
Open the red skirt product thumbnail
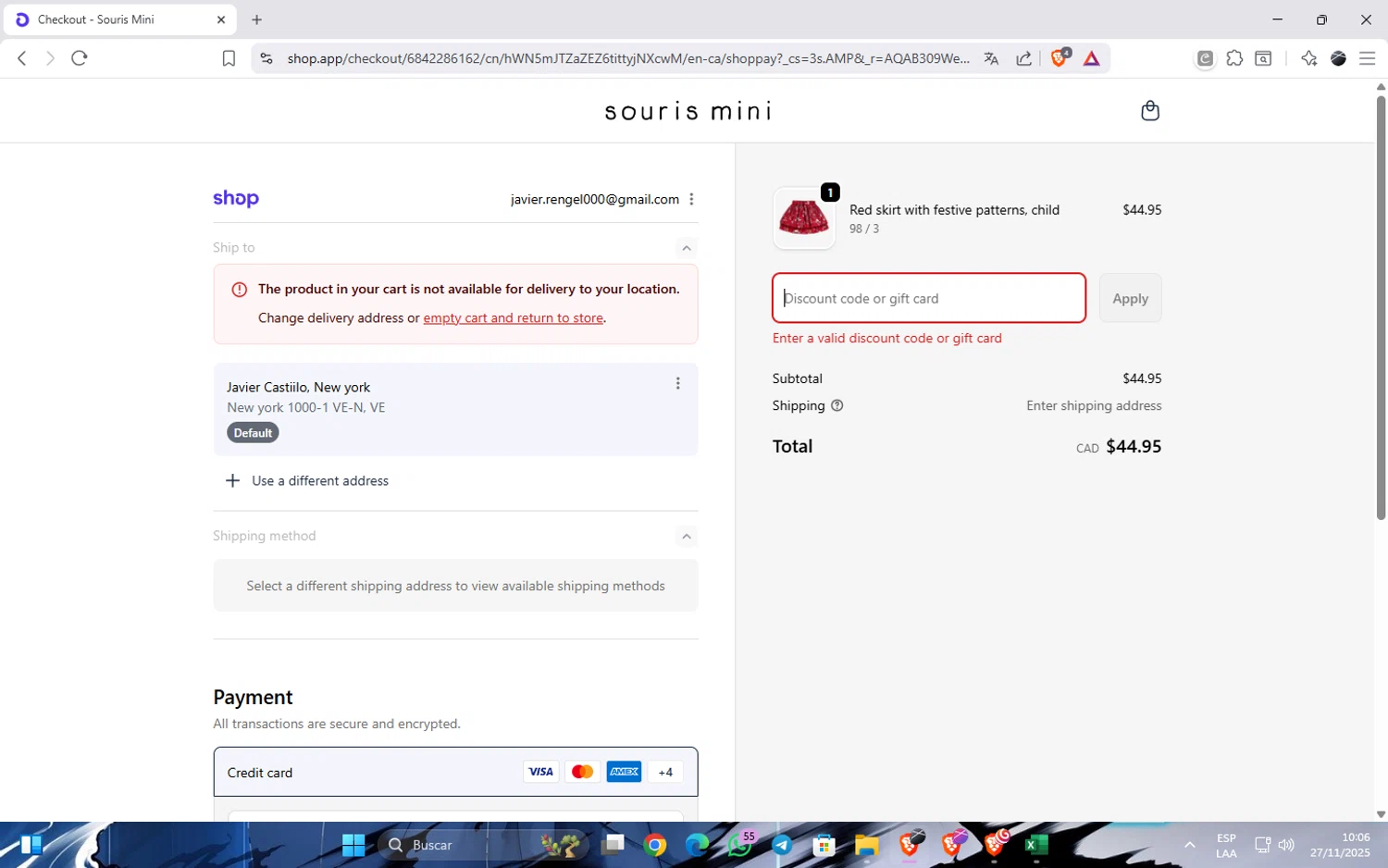pyautogui.click(x=803, y=218)
